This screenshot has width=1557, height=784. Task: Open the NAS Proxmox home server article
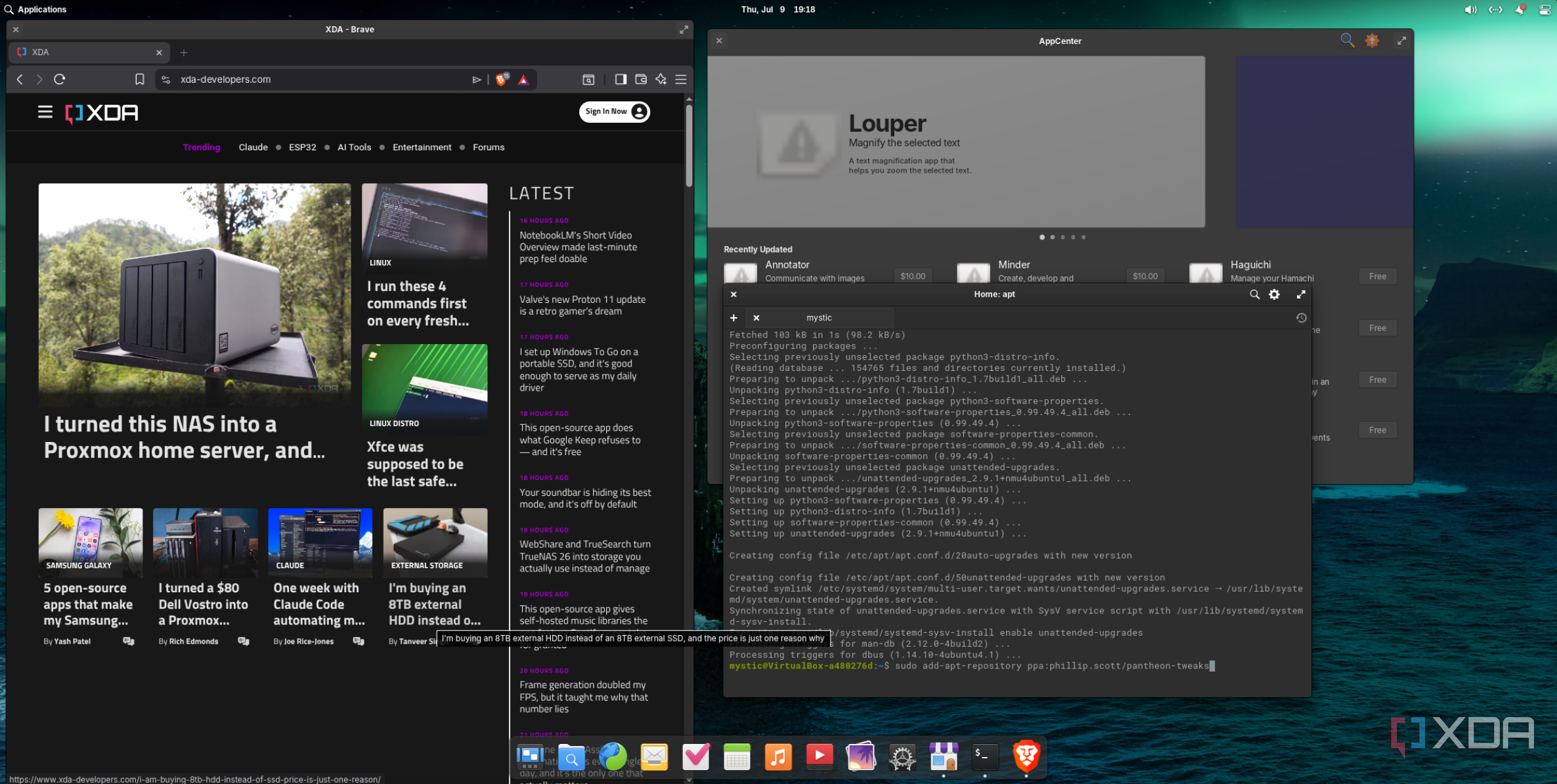coord(185,437)
